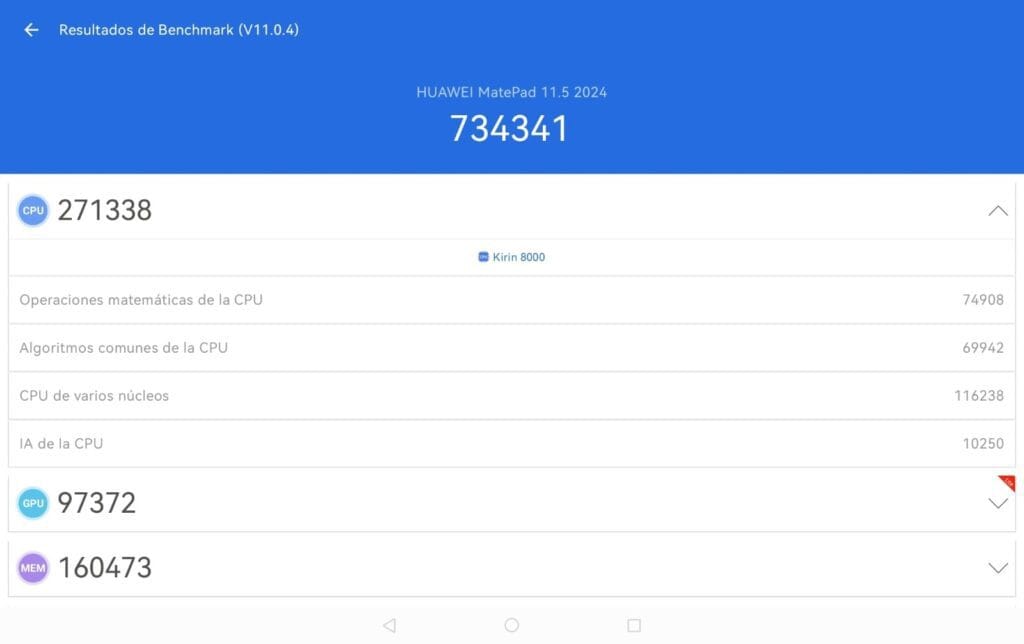Tap the back arrow icon
The height and width of the screenshot is (644, 1024).
click(x=31, y=30)
